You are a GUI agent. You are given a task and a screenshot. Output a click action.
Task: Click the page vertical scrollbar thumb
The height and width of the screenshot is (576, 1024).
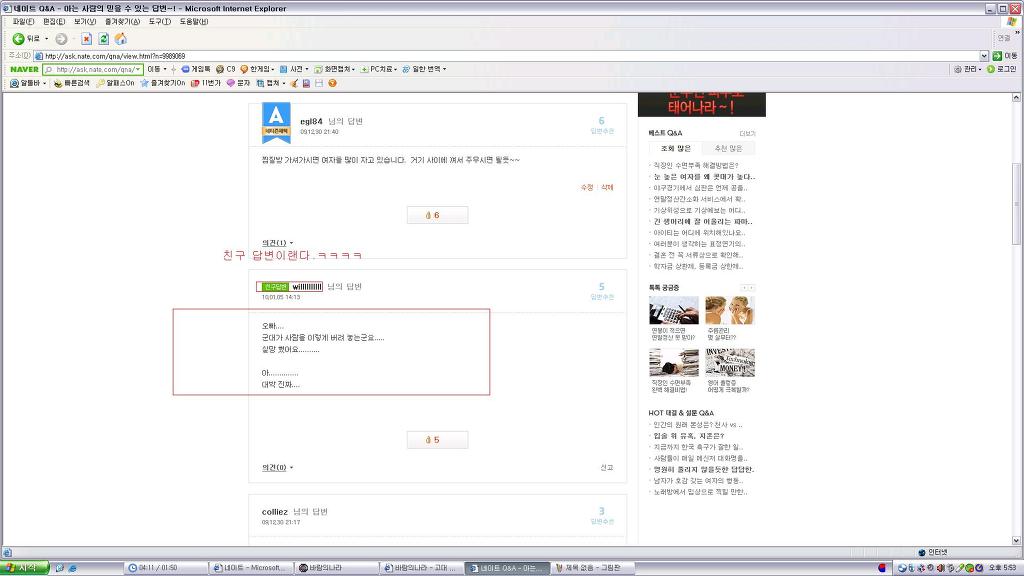tap(1016, 205)
